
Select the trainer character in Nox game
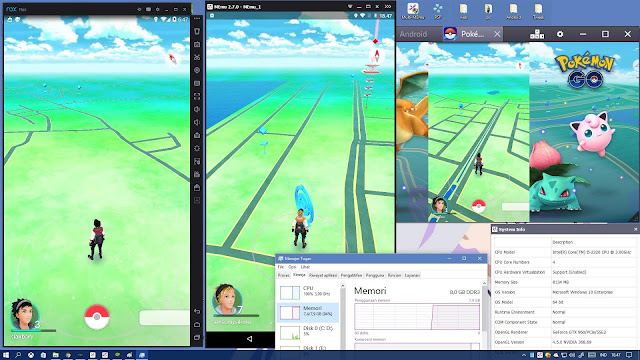(96, 239)
